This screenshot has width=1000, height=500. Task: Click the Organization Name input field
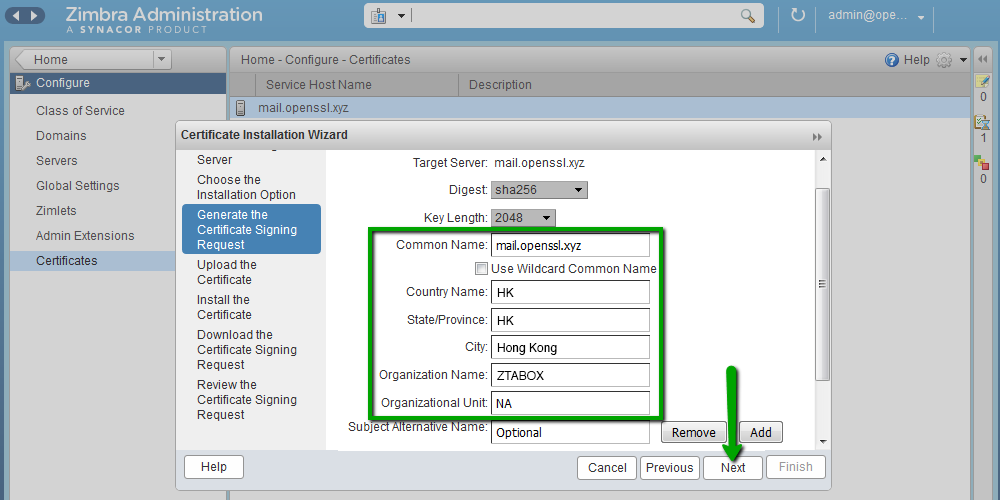coord(570,376)
